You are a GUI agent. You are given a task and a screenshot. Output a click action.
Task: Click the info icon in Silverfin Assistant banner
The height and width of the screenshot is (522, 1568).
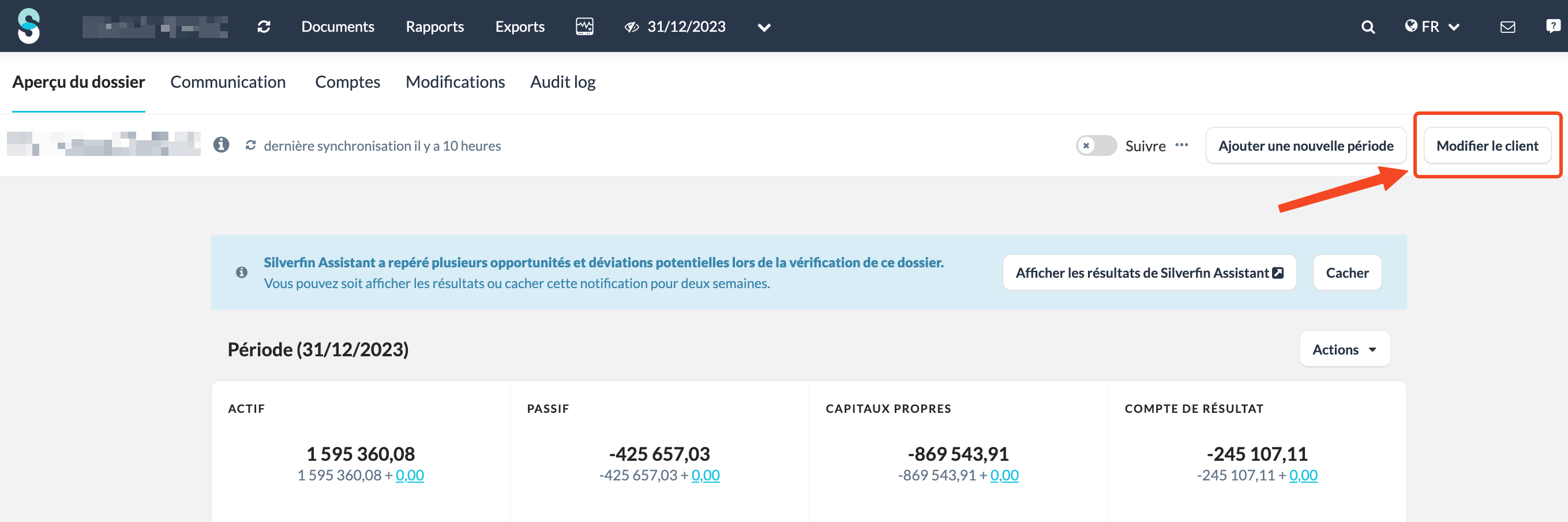[x=242, y=273]
